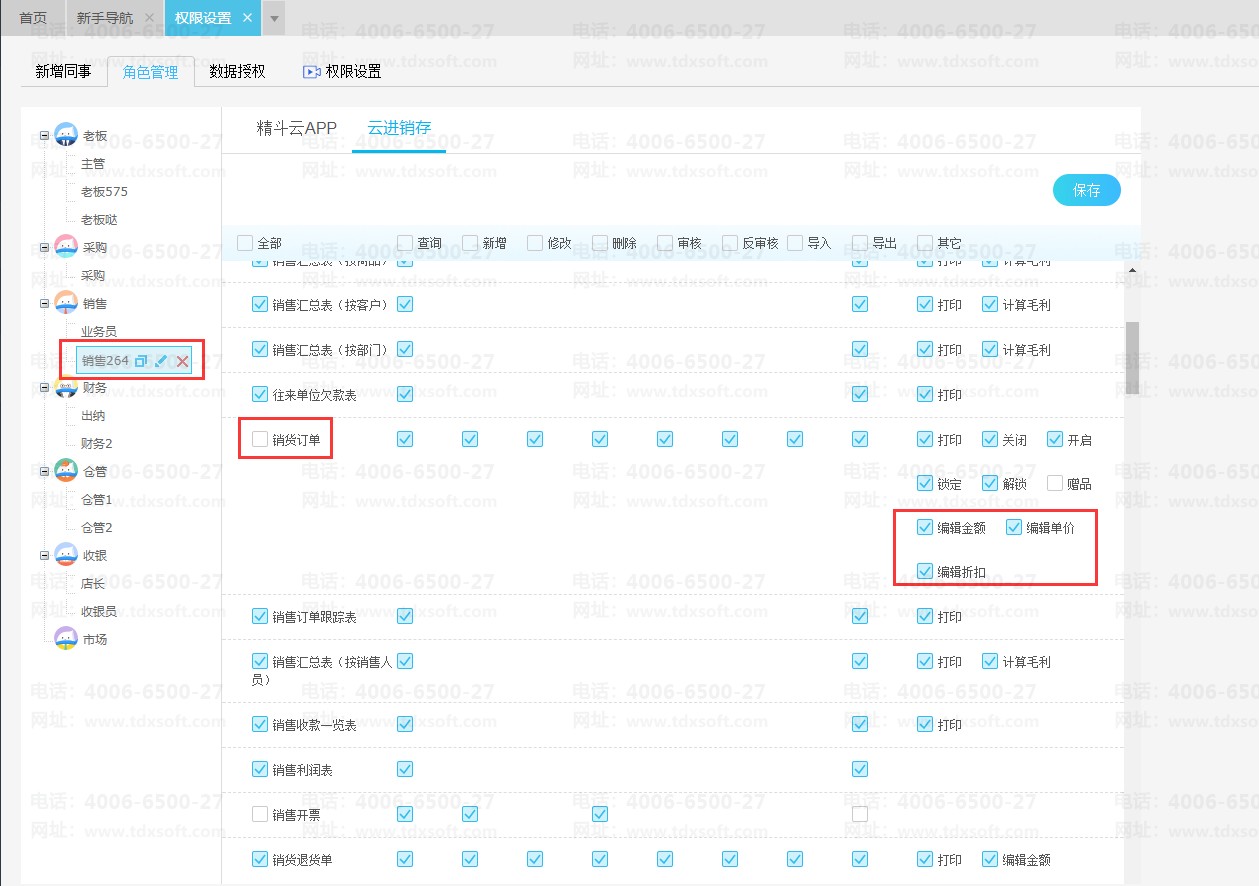Close the 权限设置 tab with its X icon
1259x886 pixels.
[247, 18]
